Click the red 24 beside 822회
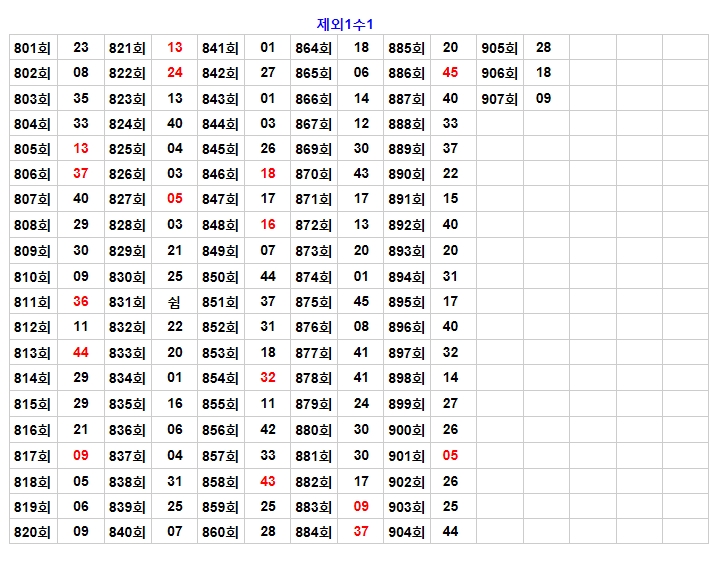724x562 pixels. pyautogui.click(x=175, y=73)
